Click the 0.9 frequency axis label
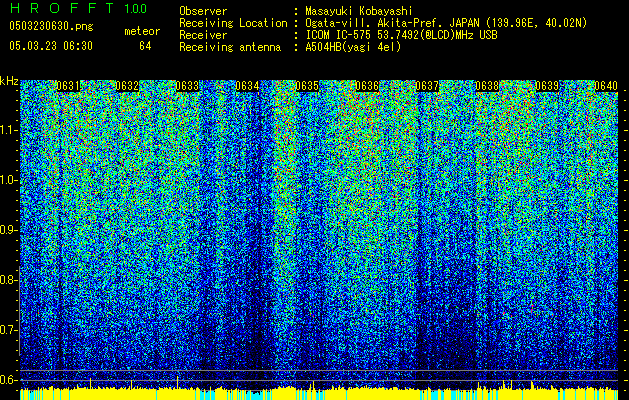629x400 pixels. point(8,230)
